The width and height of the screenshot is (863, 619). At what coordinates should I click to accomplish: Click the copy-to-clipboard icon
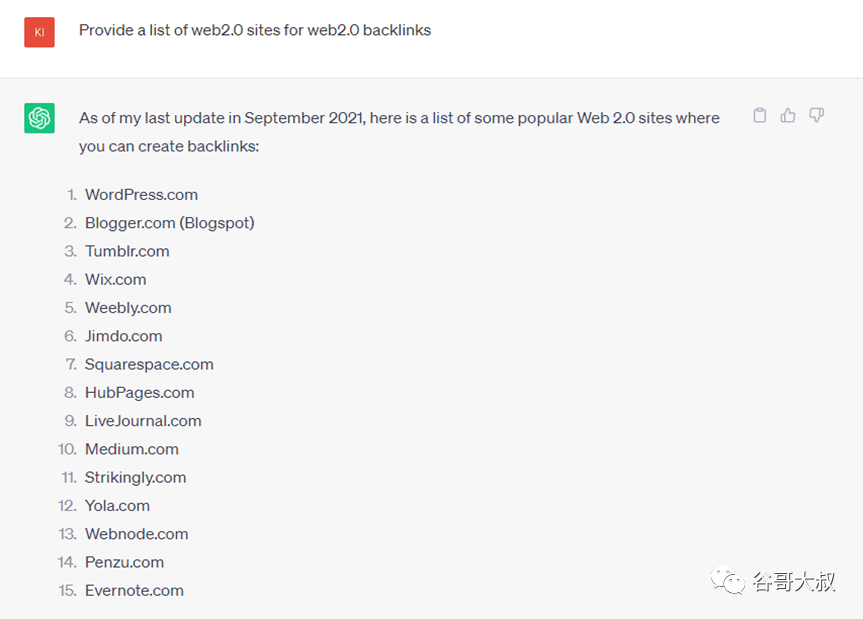pyautogui.click(x=760, y=116)
